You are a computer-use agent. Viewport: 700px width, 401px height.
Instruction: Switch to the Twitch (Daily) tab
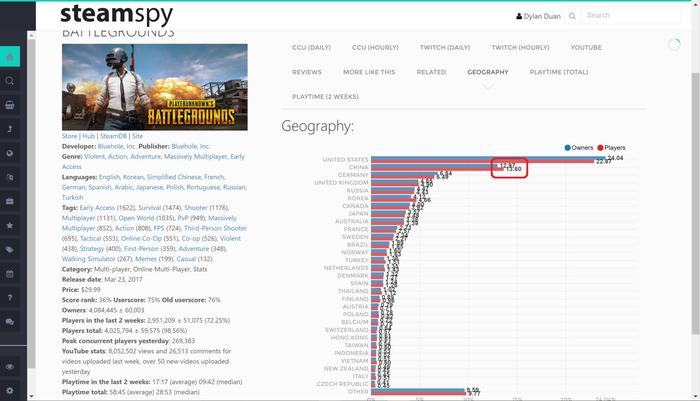point(445,47)
